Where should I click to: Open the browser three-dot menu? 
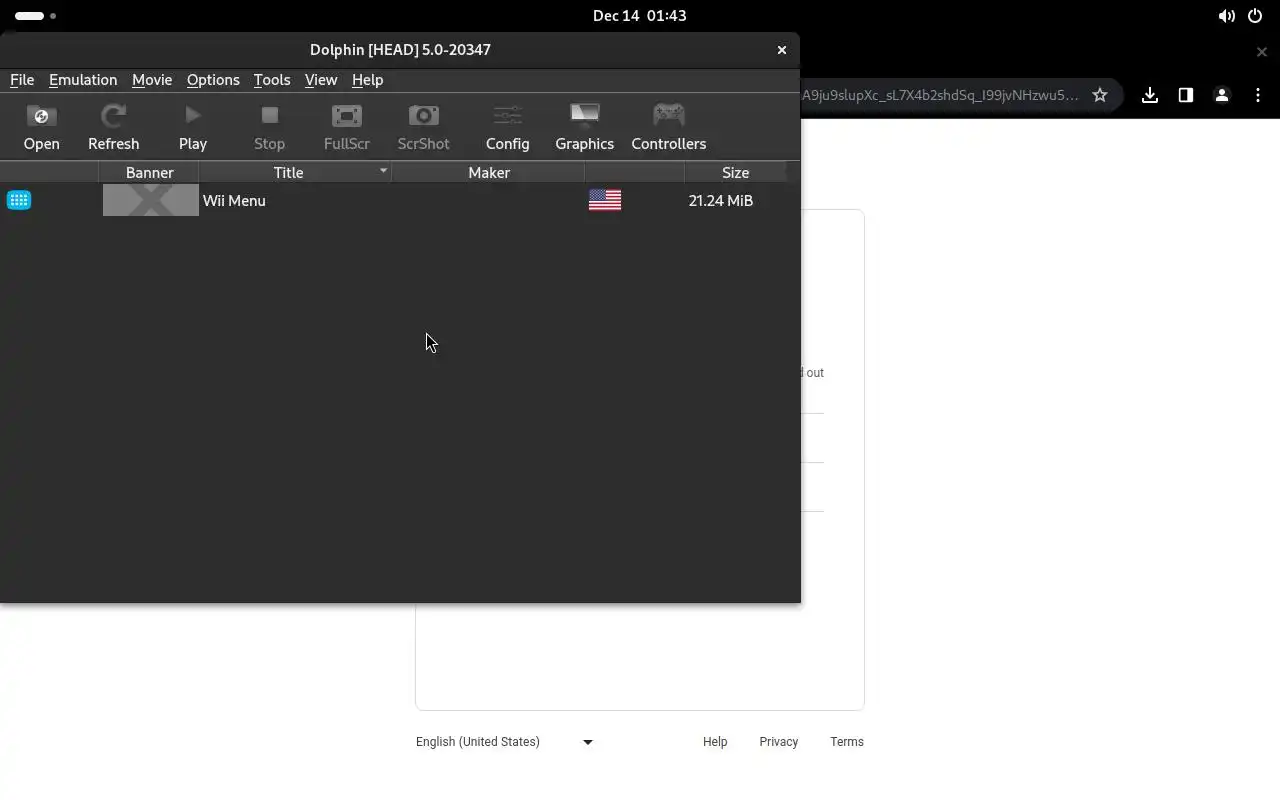pos(1258,95)
